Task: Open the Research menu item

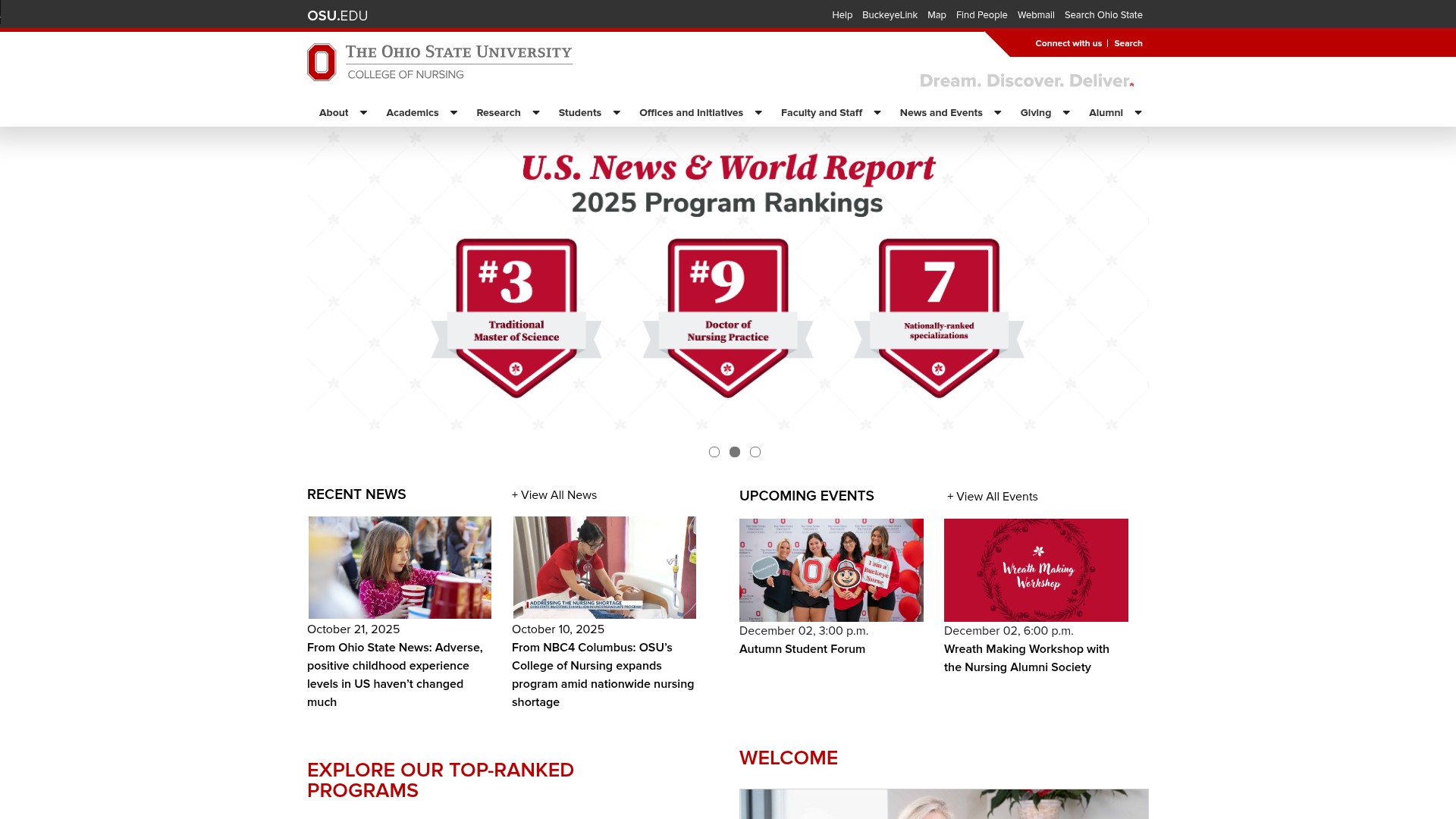Action: click(498, 112)
